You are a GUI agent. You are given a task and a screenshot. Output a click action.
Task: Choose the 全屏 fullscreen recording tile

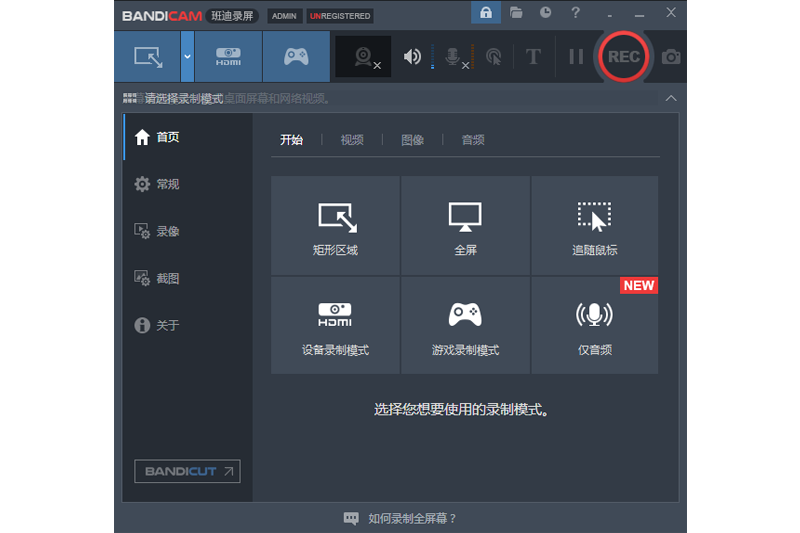tap(465, 227)
